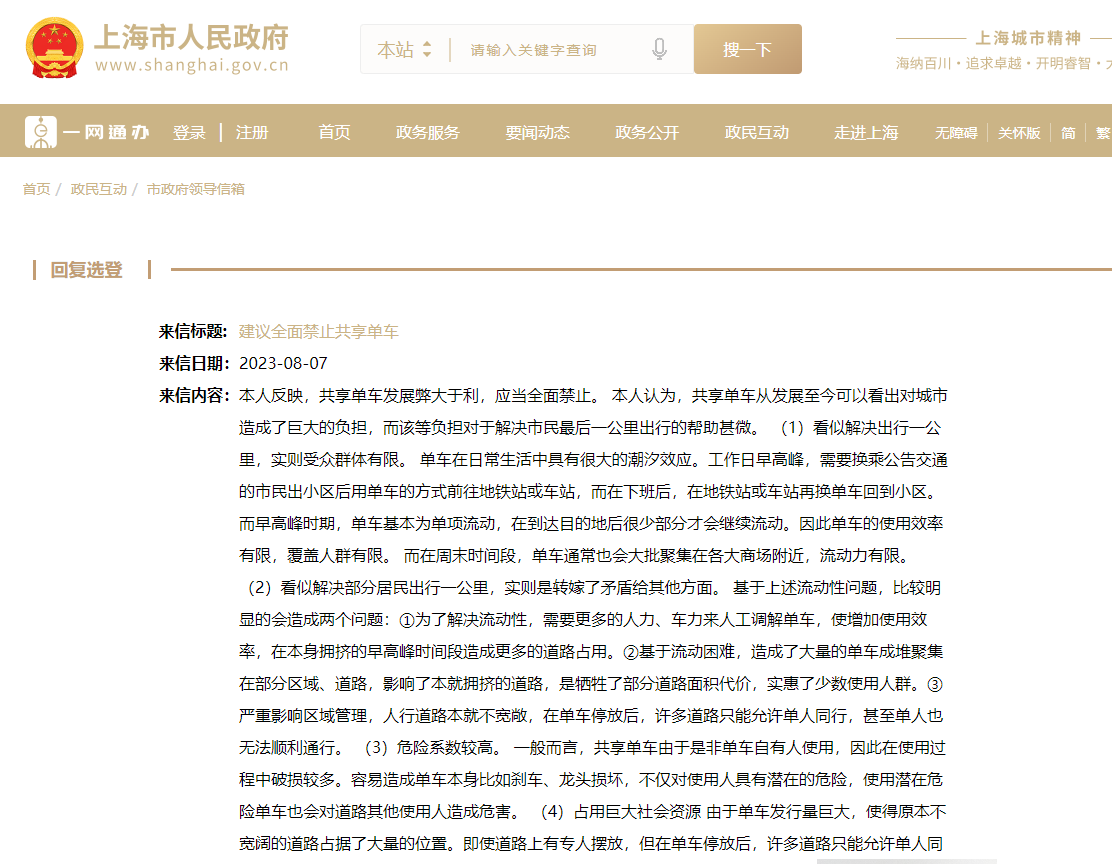This screenshot has width=1112, height=864.
Task: Enable 无障碍 accessibility mode
Action: 956,133
